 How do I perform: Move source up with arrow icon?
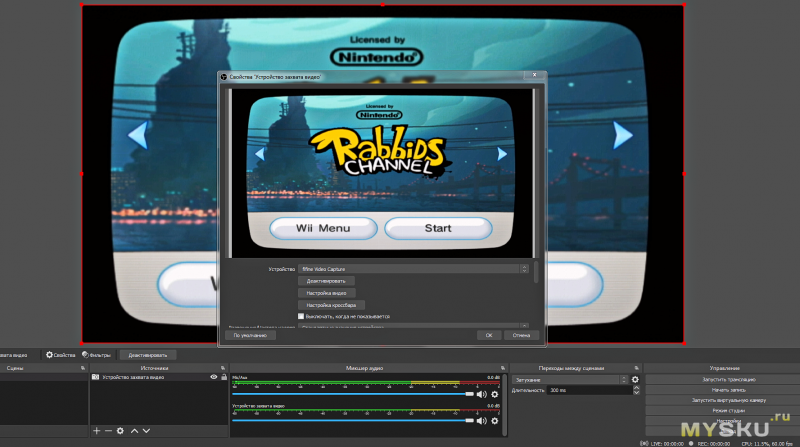[134, 431]
